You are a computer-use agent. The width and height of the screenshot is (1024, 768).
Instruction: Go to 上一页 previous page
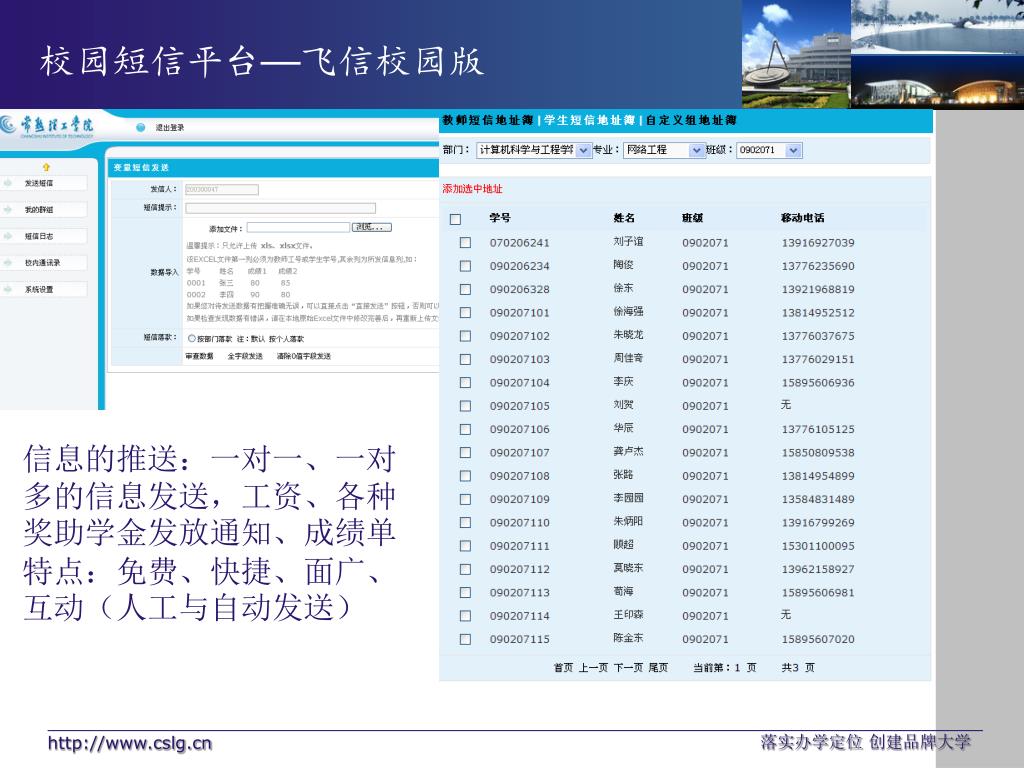click(593, 667)
